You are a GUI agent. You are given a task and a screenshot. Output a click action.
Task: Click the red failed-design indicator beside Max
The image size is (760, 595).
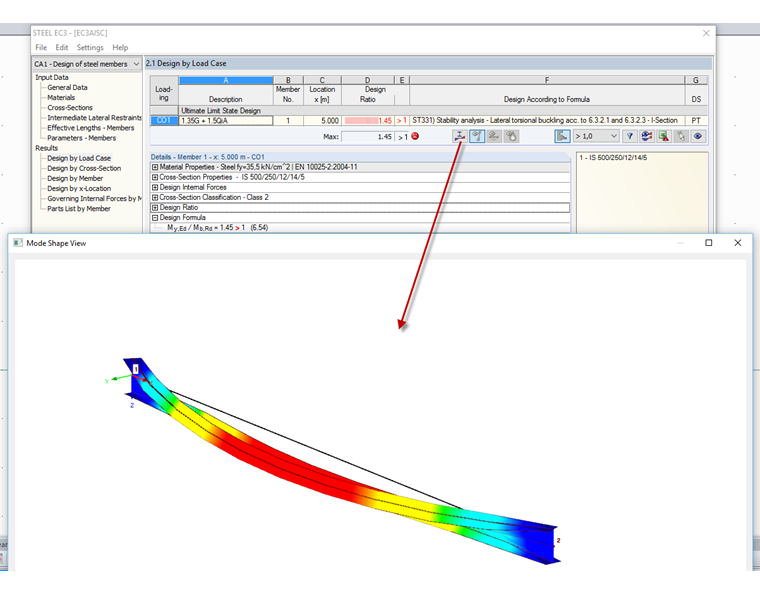(x=415, y=136)
